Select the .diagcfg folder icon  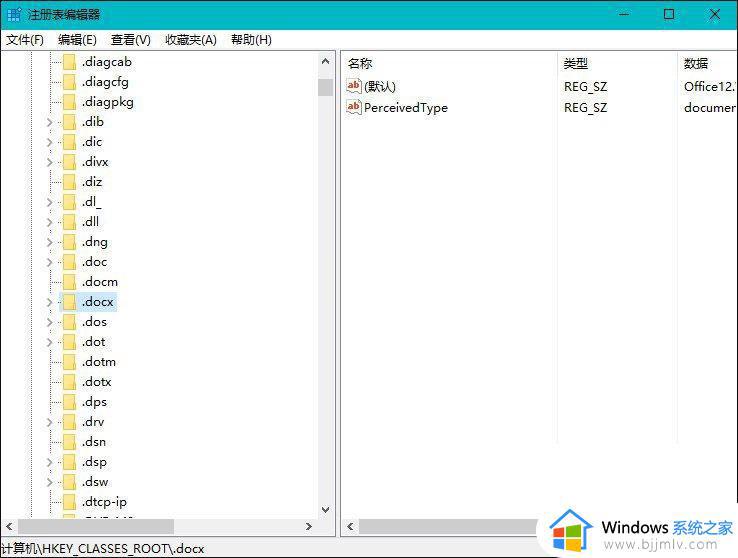coord(70,82)
